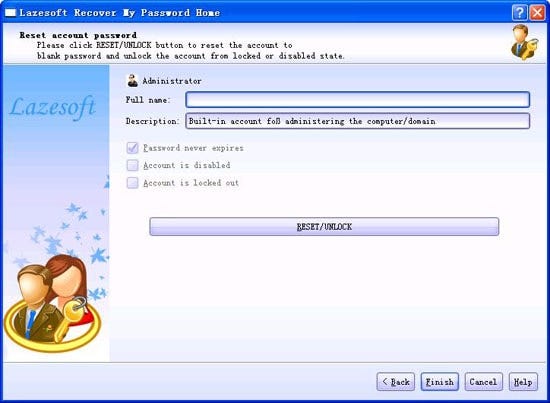Click the Lazesoft logo text in sidebar
Screen dimensions: 550x403
click(53, 107)
